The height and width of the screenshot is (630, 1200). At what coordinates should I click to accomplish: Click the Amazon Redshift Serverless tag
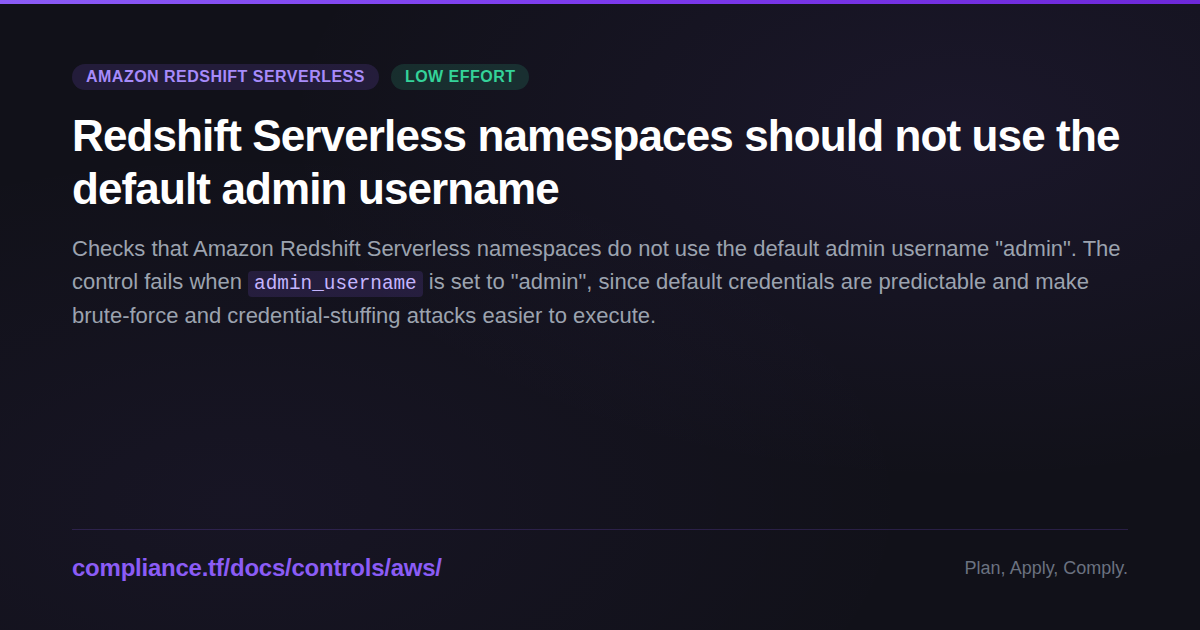(225, 77)
